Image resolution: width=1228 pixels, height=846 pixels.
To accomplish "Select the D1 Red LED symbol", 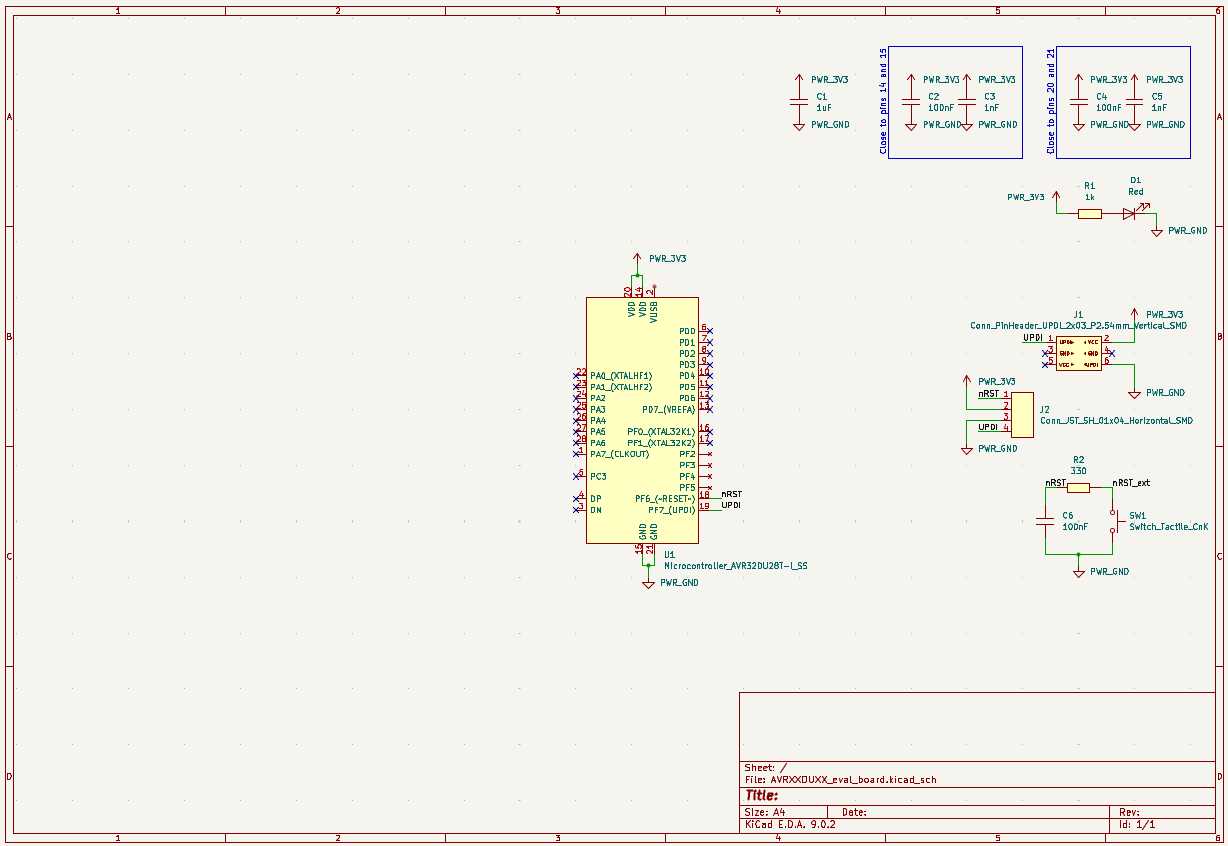I will coord(1130,213).
